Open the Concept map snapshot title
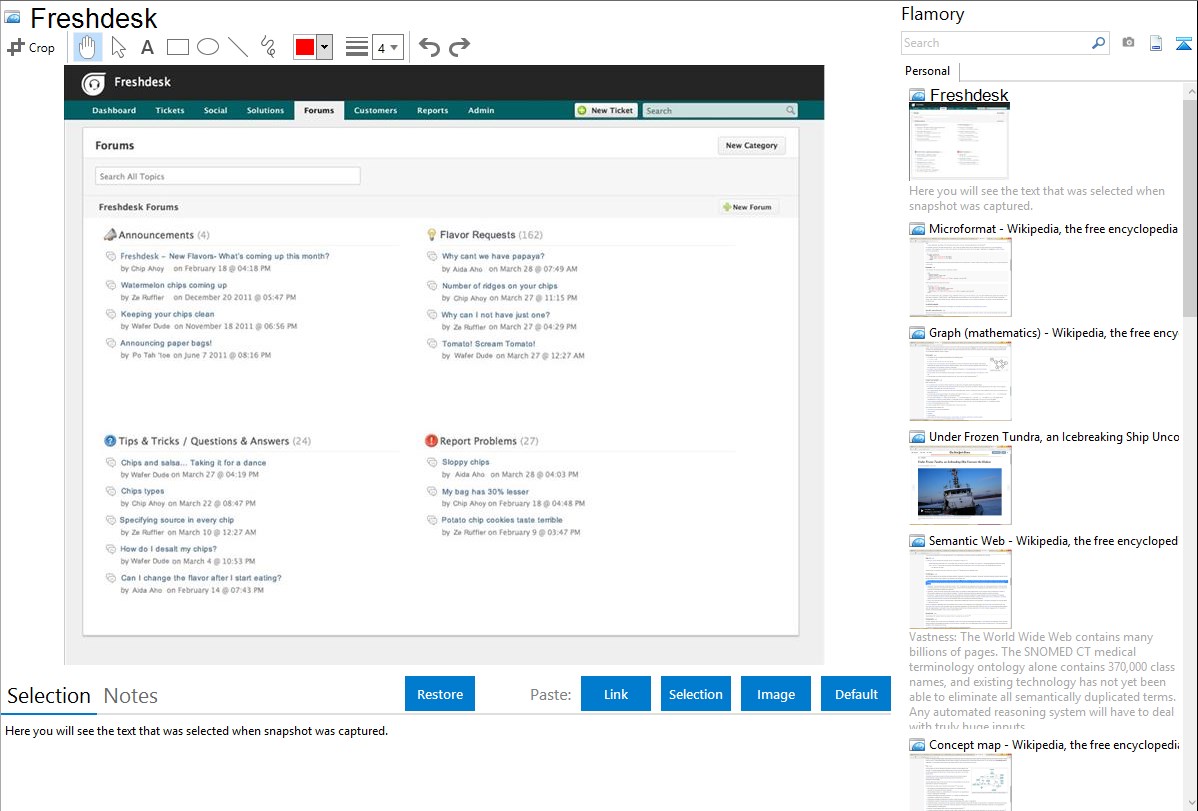 [x=1053, y=744]
